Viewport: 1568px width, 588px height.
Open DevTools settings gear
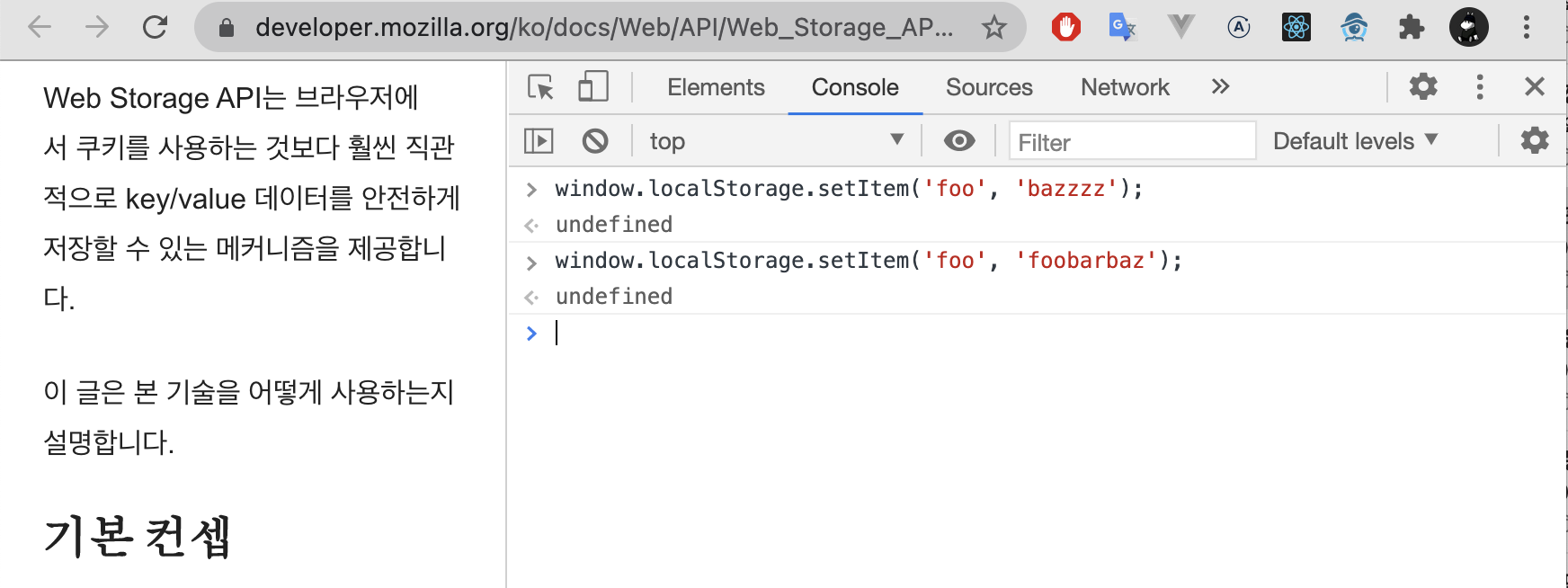click(1423, 86)
